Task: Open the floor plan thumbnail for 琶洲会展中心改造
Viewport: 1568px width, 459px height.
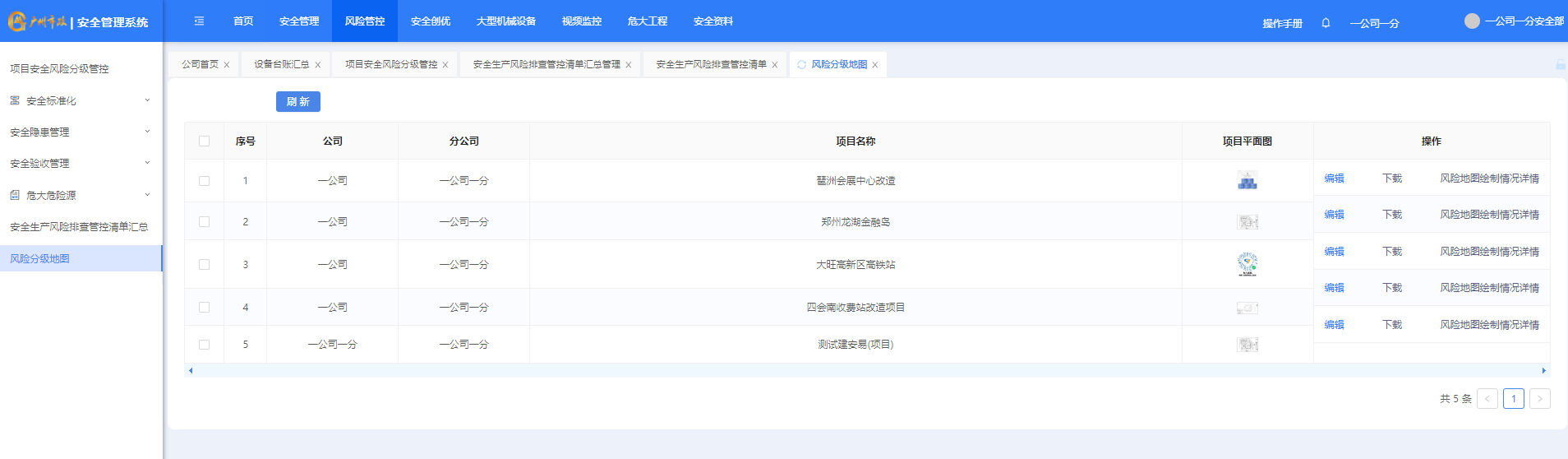Action: coord(1247,181)
